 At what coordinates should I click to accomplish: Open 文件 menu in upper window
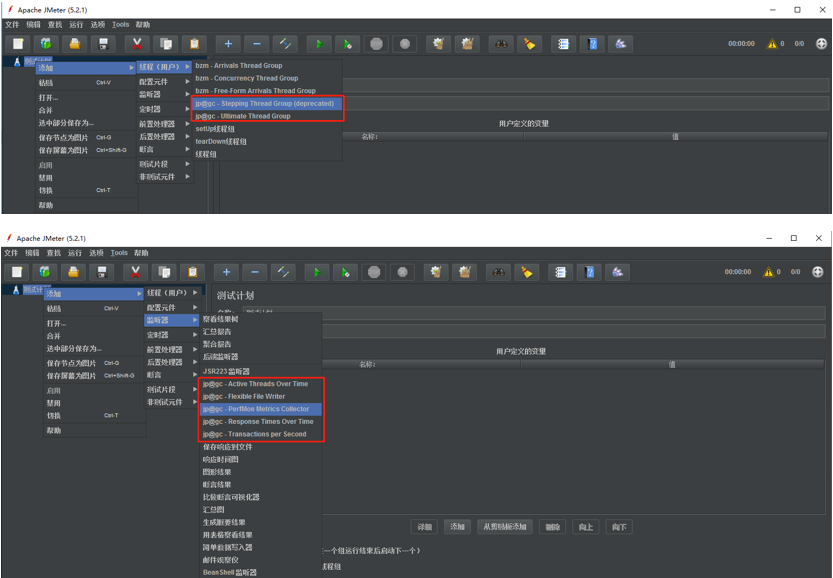point(12,24)
